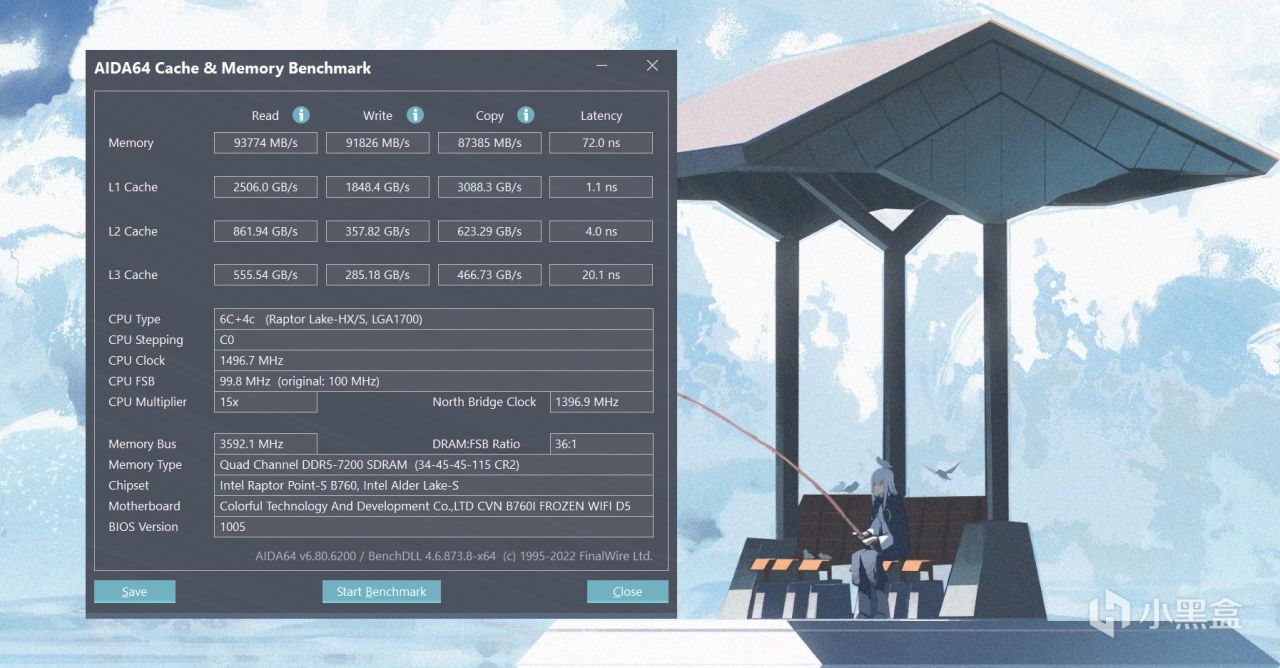The image size is (1280, 668).
Task: Select Memory Latency value 72.0 ns
Action: tap(601, 143)
